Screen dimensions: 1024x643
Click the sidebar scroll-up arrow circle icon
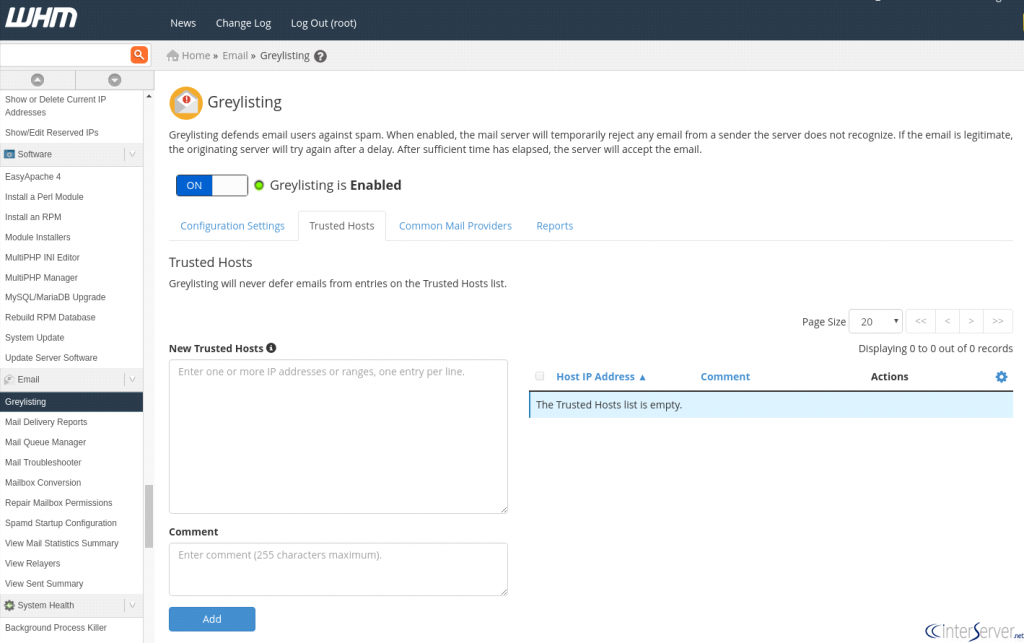point(37,80)
